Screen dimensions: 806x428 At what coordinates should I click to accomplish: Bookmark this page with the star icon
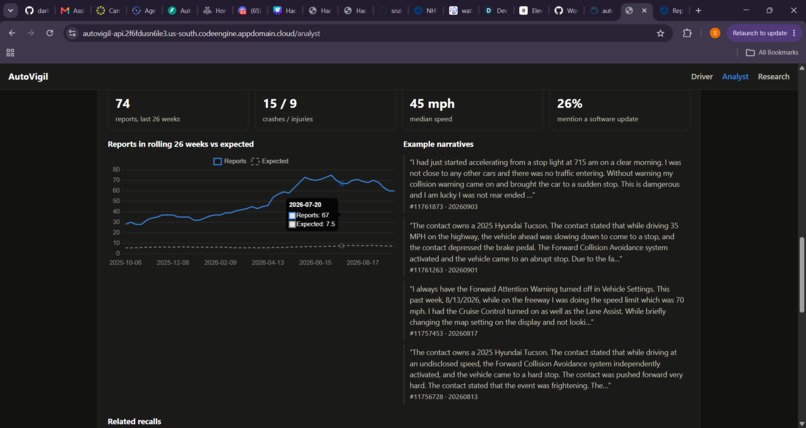(x=661, y=33)
